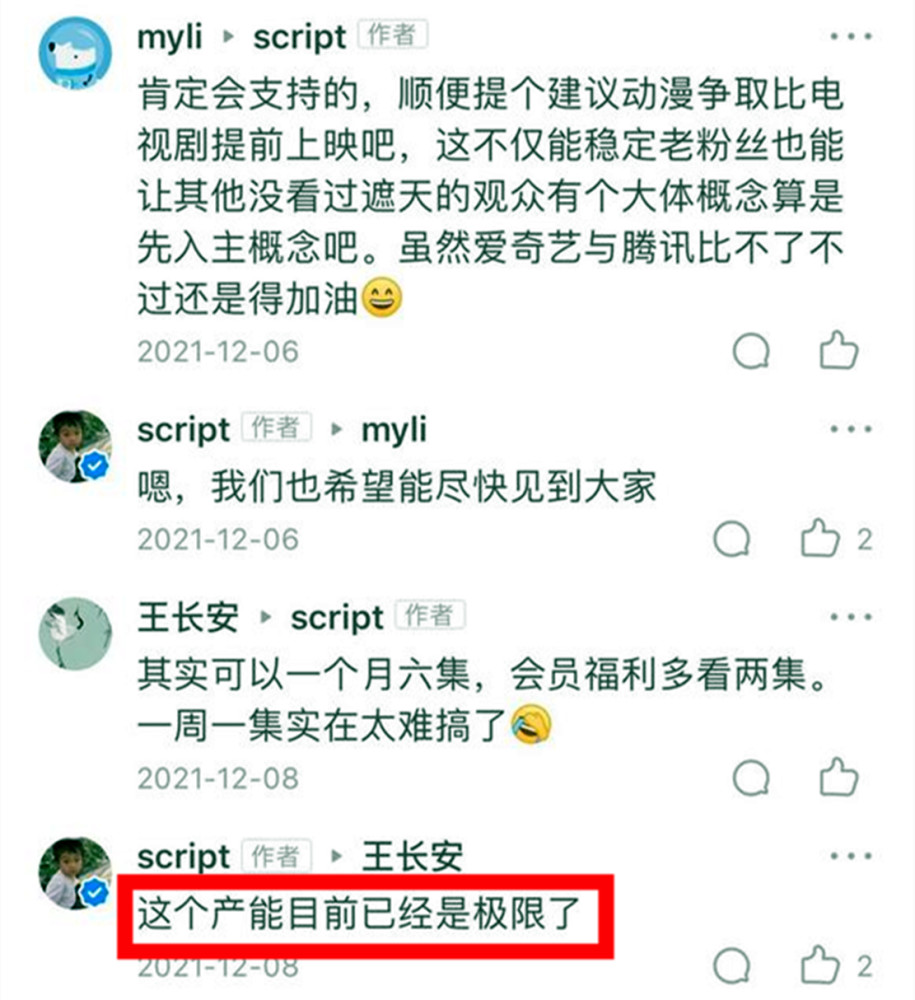
Task: Open myli's profile avatar
Action: pos(75,54)
